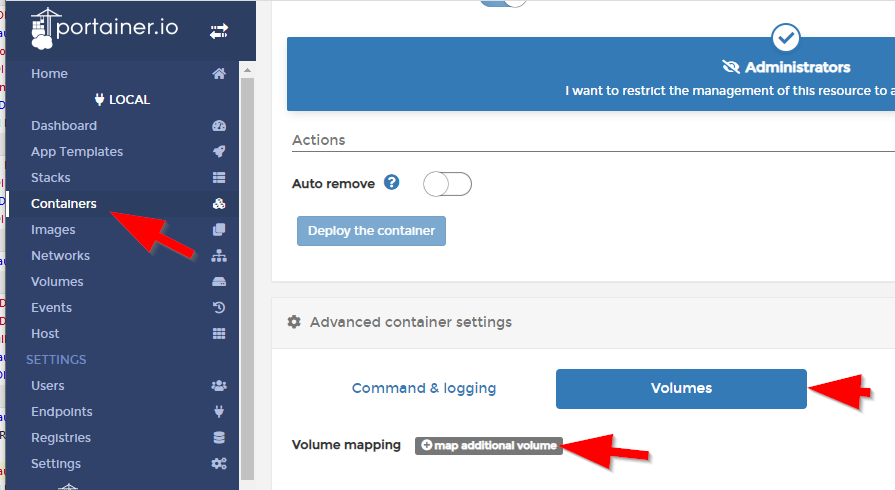Viewport: 895px width, 490px height.
Task: Open the Command & logging tab
Action: point(424,388)
